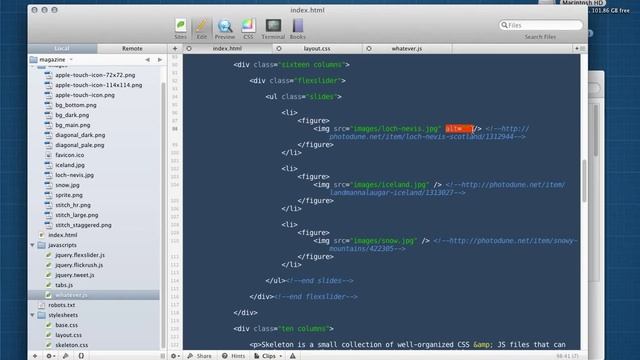Click the Hints button
640x360 pixels.
point(234,356)
